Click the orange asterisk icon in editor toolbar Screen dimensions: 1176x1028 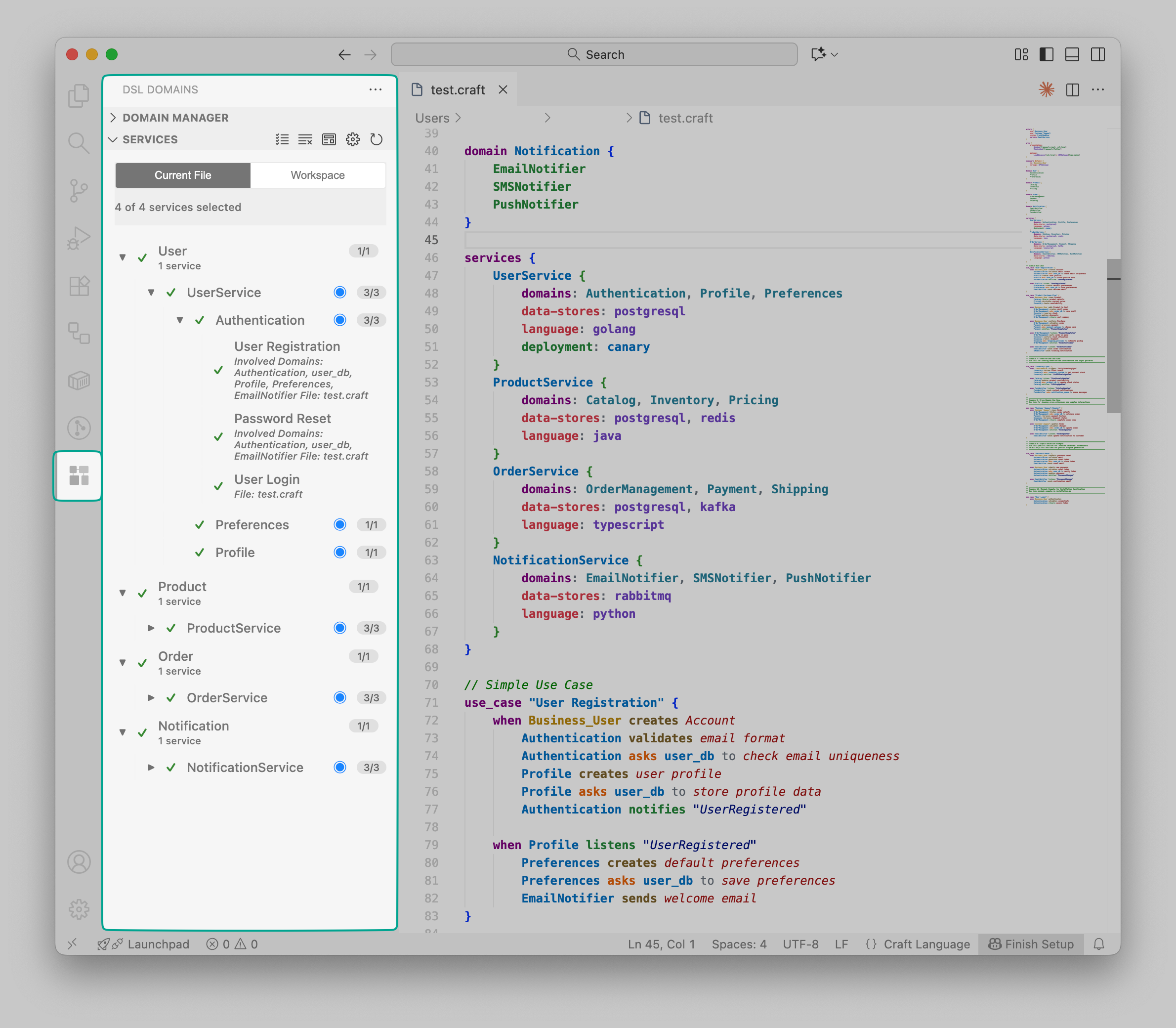point(1047,89)
